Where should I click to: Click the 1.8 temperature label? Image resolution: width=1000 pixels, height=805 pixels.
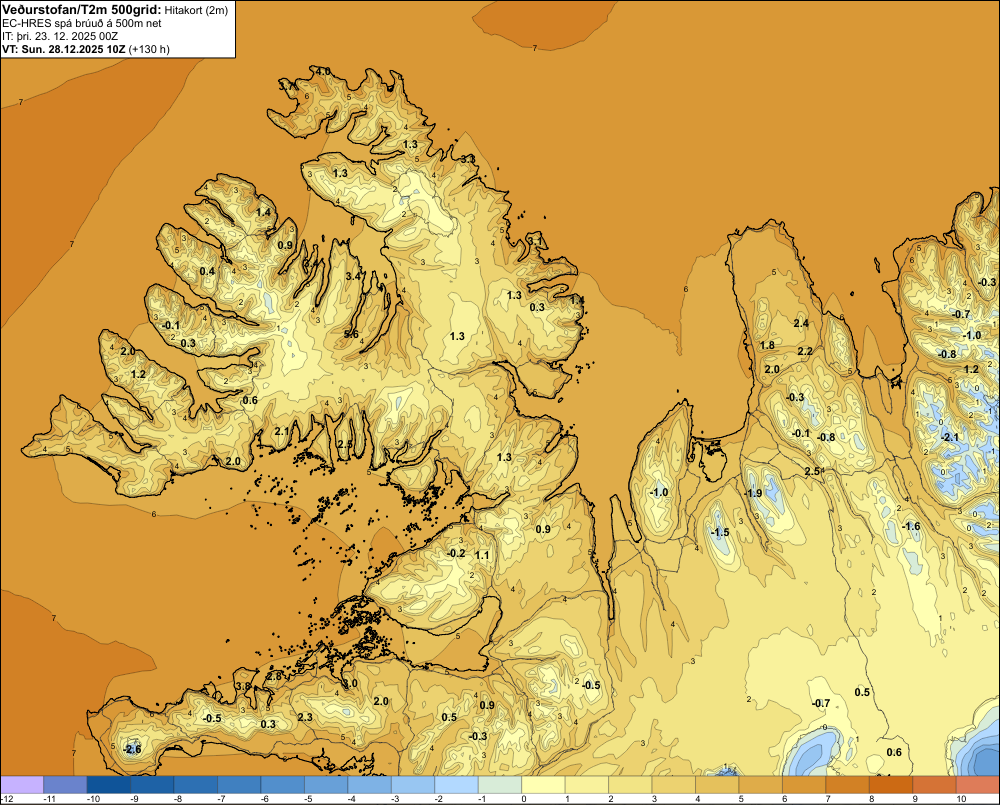767,345
